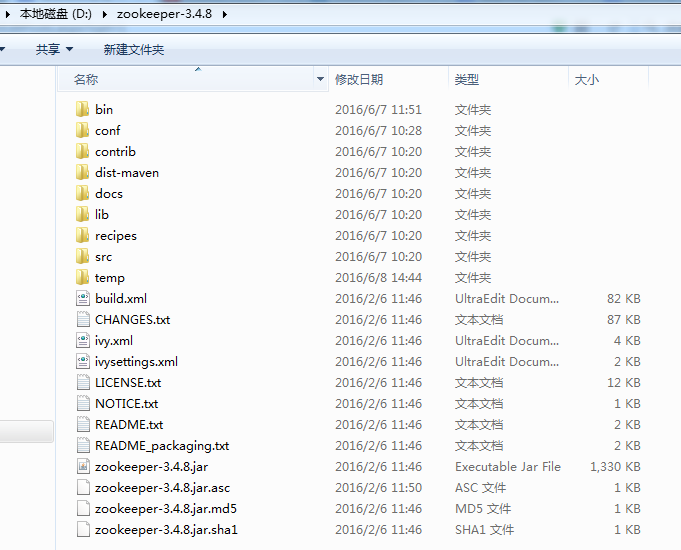
Task: Select the folder name dist-maven
Action: (127, 172)
